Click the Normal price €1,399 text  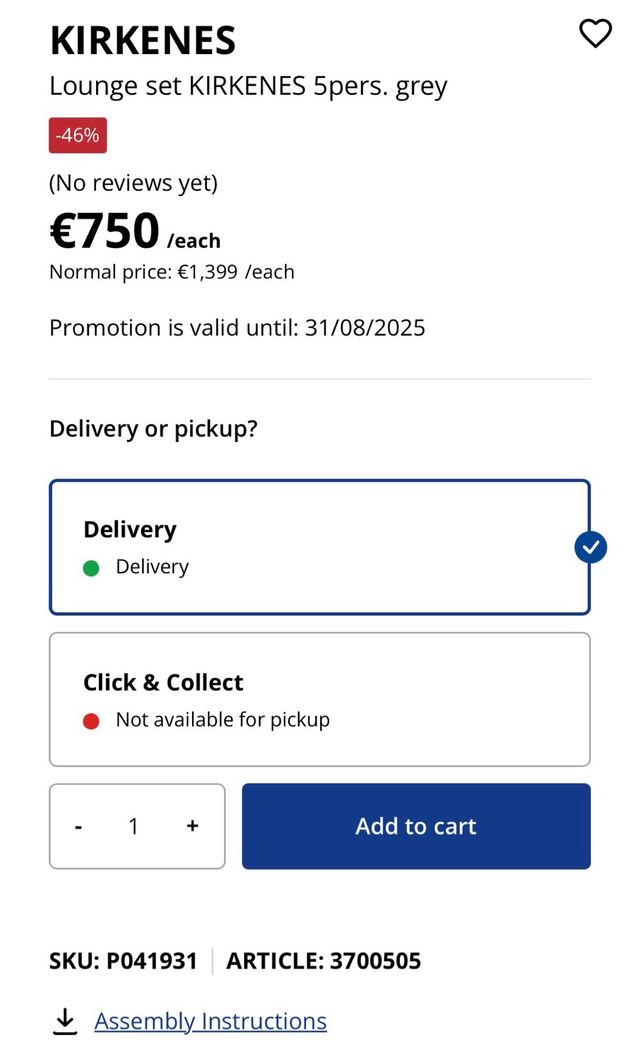tap(171, 272)
